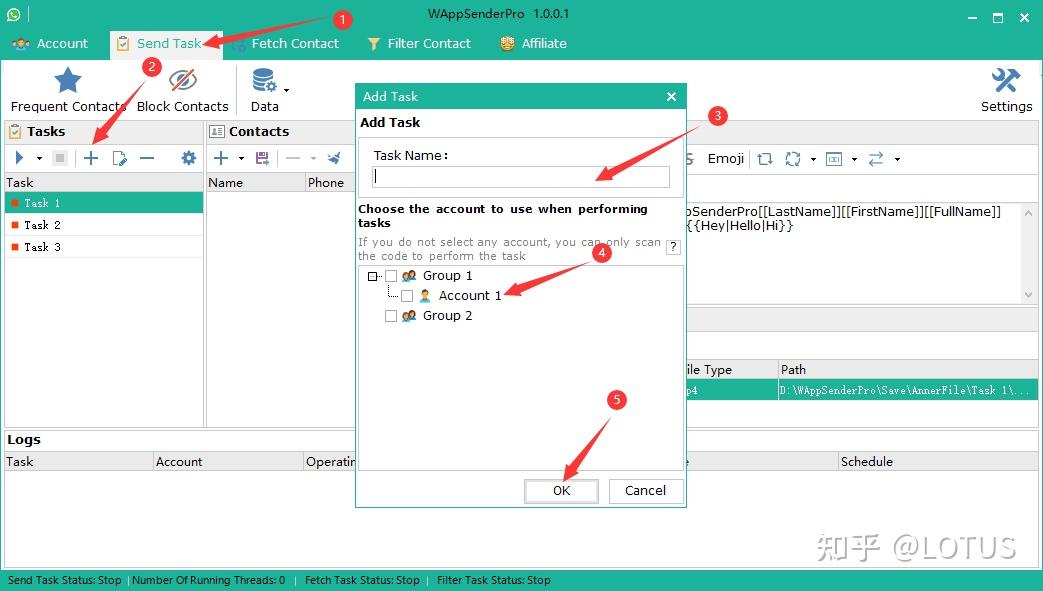
Task: Click the swap arrows icon
Action: [876, 158]
